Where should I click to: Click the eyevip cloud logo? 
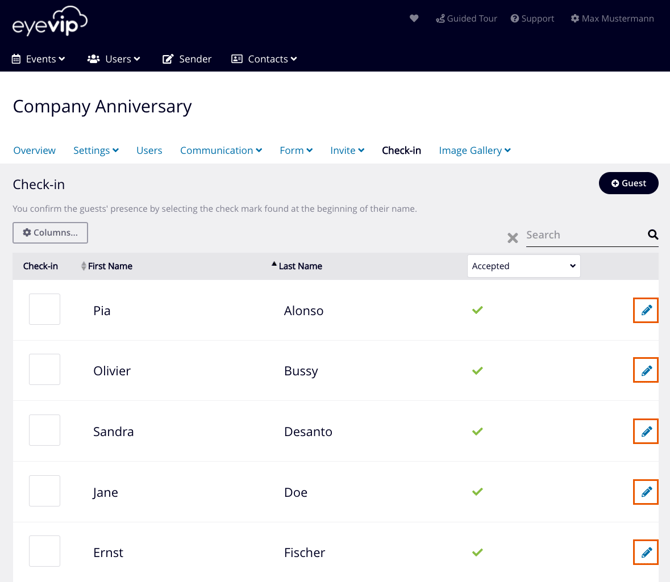(x=50, y=21)
